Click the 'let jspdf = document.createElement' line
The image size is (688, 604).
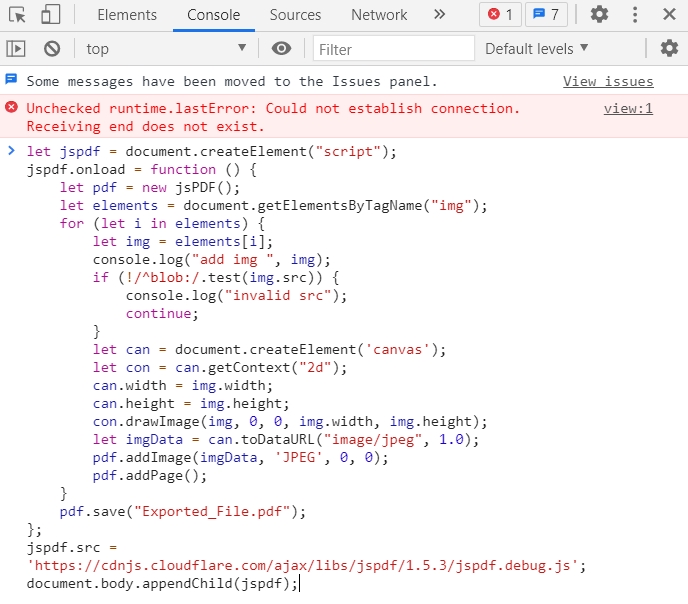point(211,152)
